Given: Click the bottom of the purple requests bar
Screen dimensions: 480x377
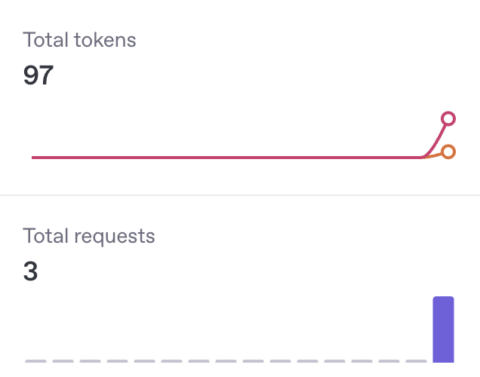Looking at the screenshot, I should 443,361.
